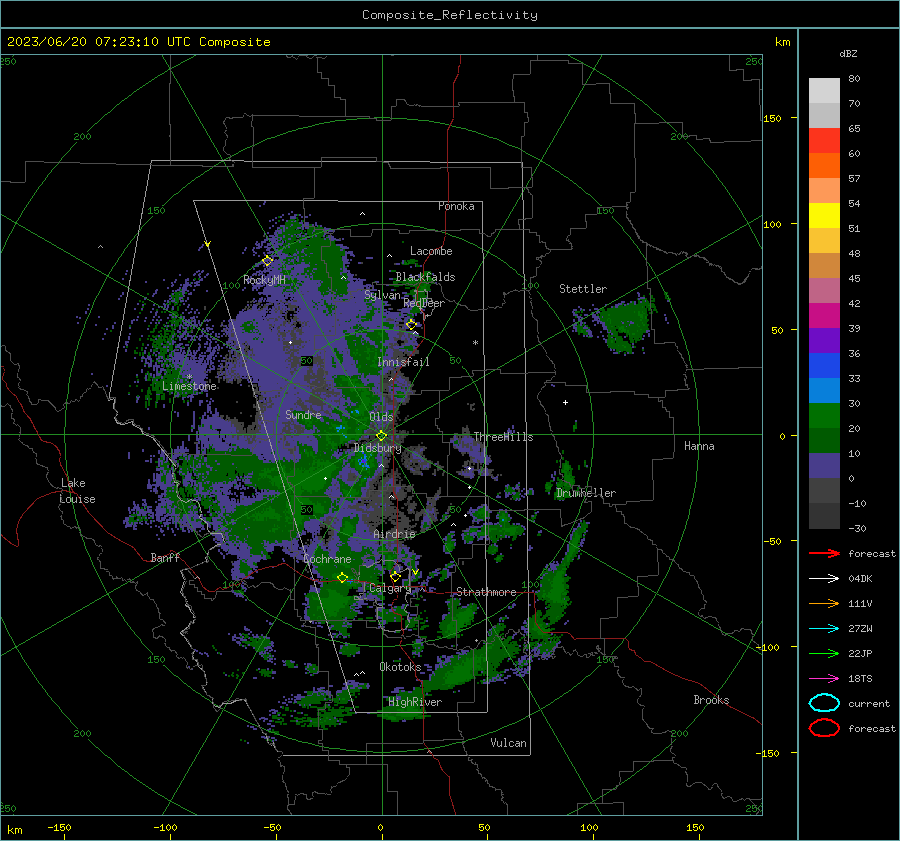Viewport: 900px width, 841px height.
Task: Click the blue echo core near Didsbury
Action: (363, 462)
